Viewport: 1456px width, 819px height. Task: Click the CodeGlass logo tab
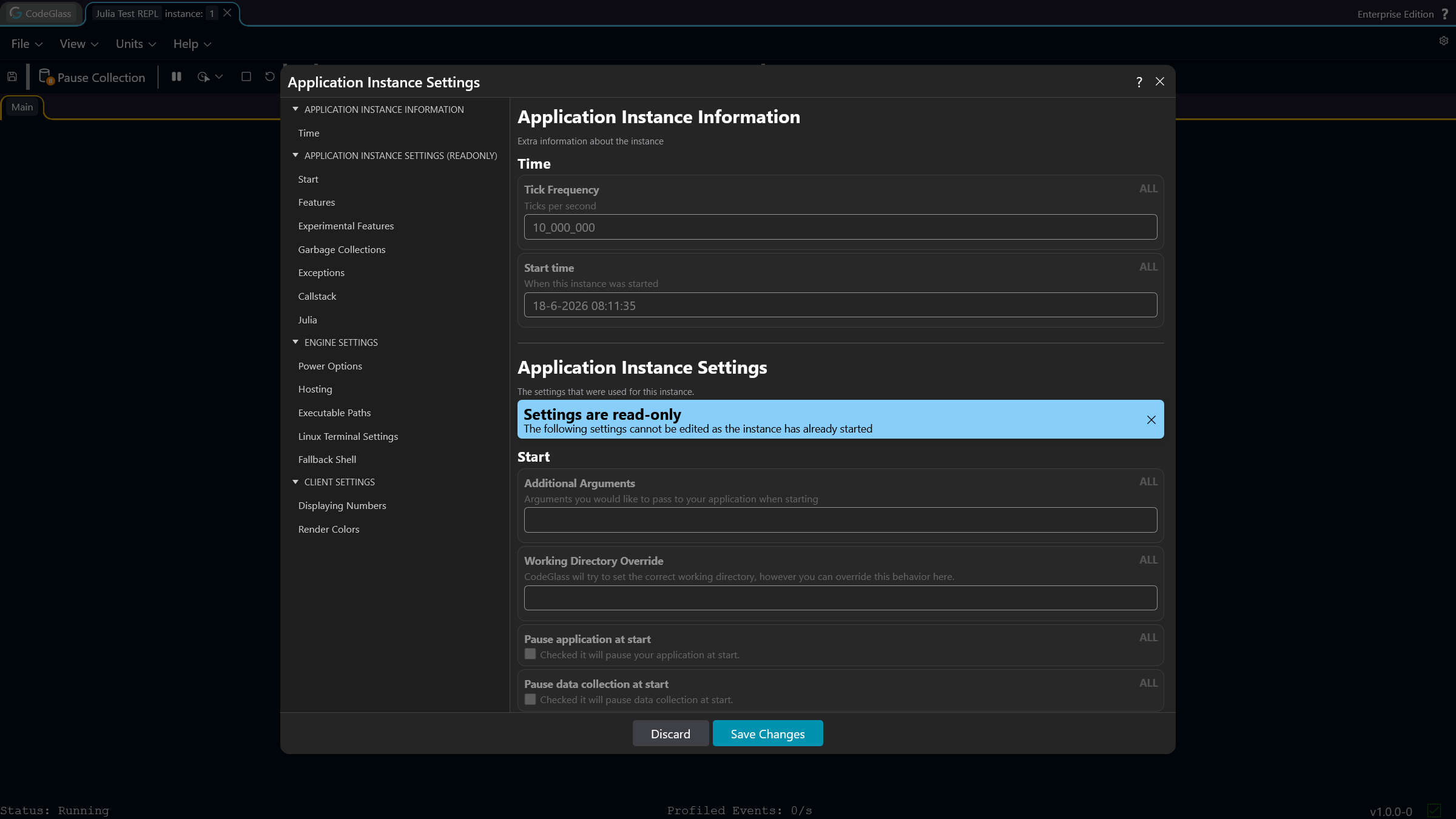click(41, 13)
